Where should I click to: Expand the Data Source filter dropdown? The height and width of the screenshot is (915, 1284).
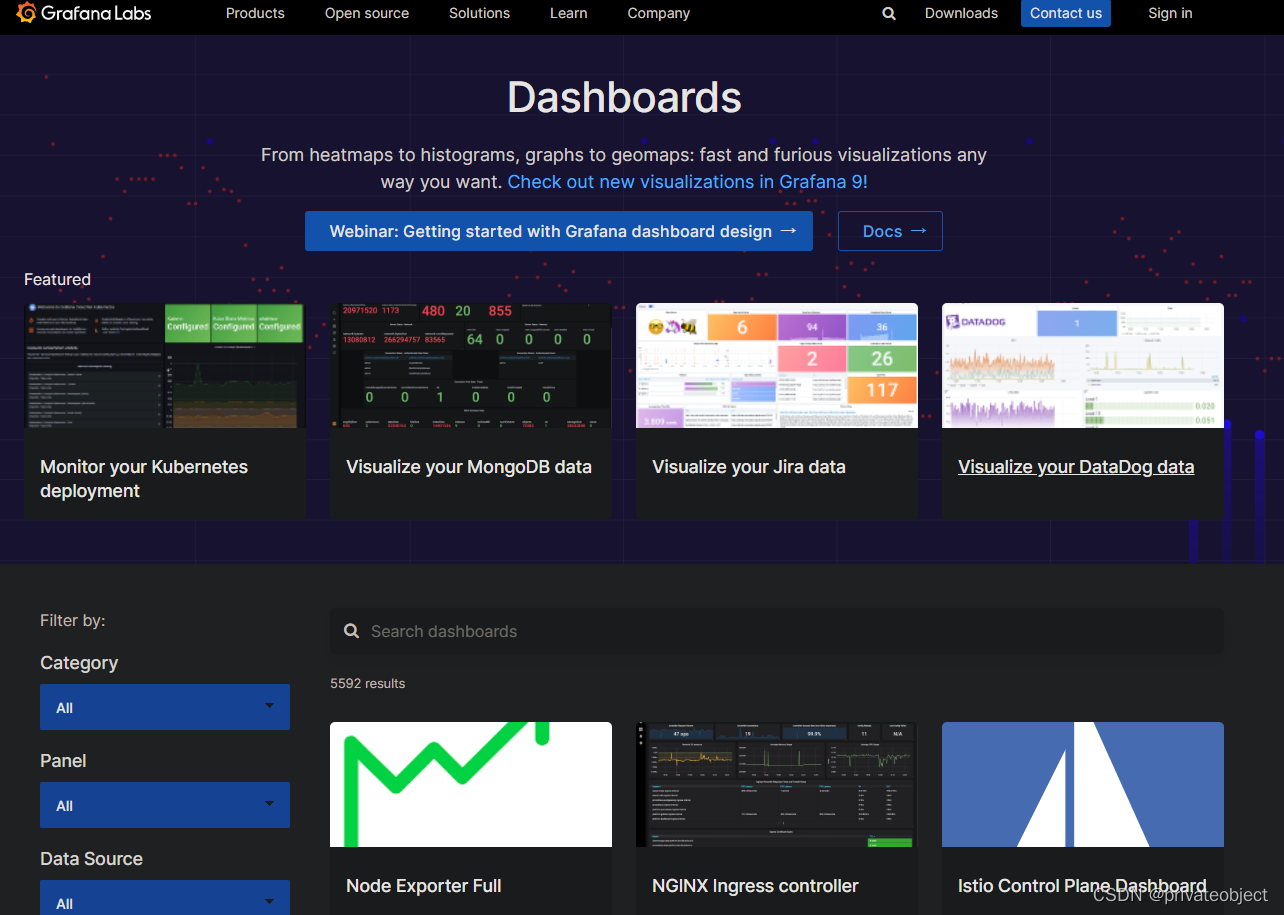165,898
